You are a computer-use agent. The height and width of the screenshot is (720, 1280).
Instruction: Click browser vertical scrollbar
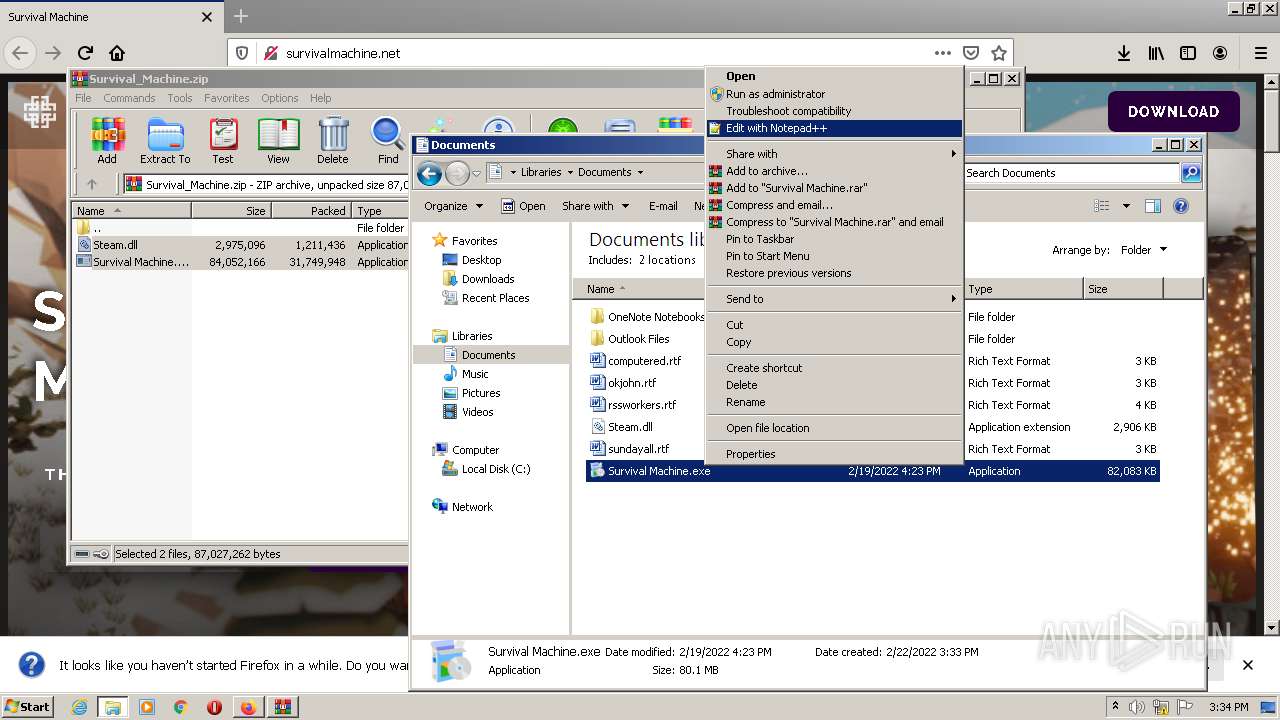click(x=1271, y=355)
